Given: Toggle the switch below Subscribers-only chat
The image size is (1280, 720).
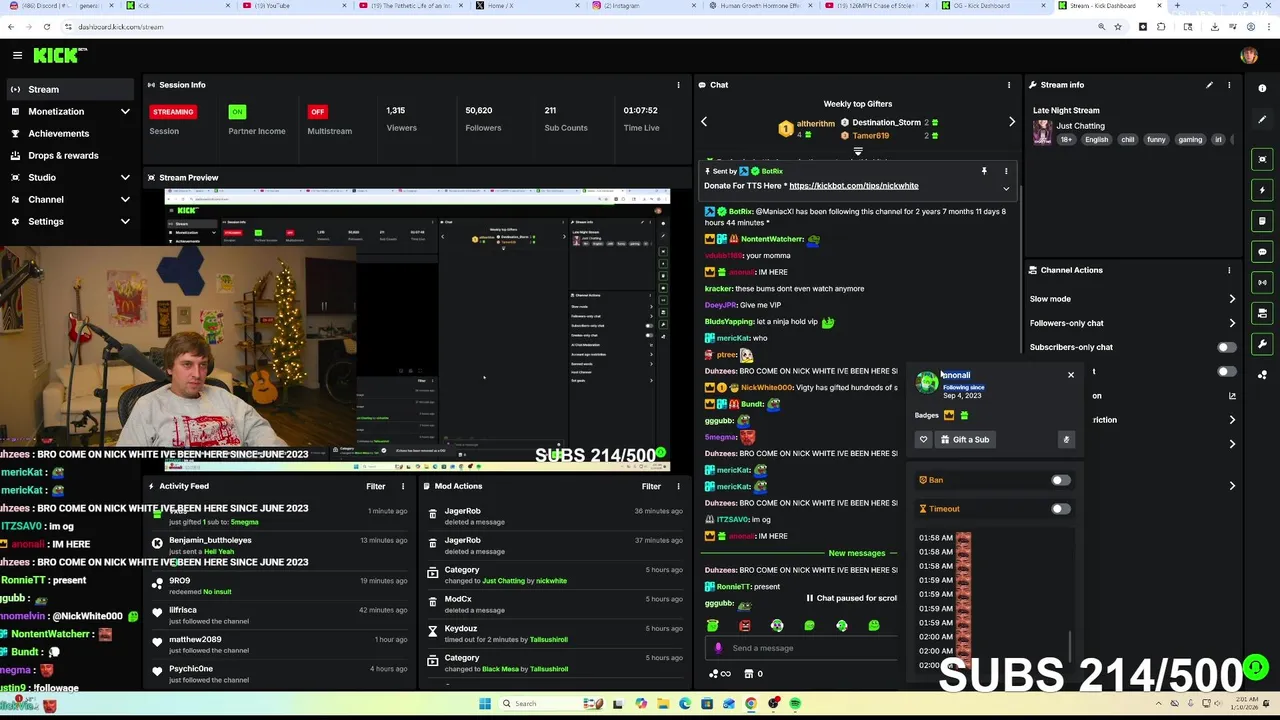Looking at the screenshot, I should 1226,371.
